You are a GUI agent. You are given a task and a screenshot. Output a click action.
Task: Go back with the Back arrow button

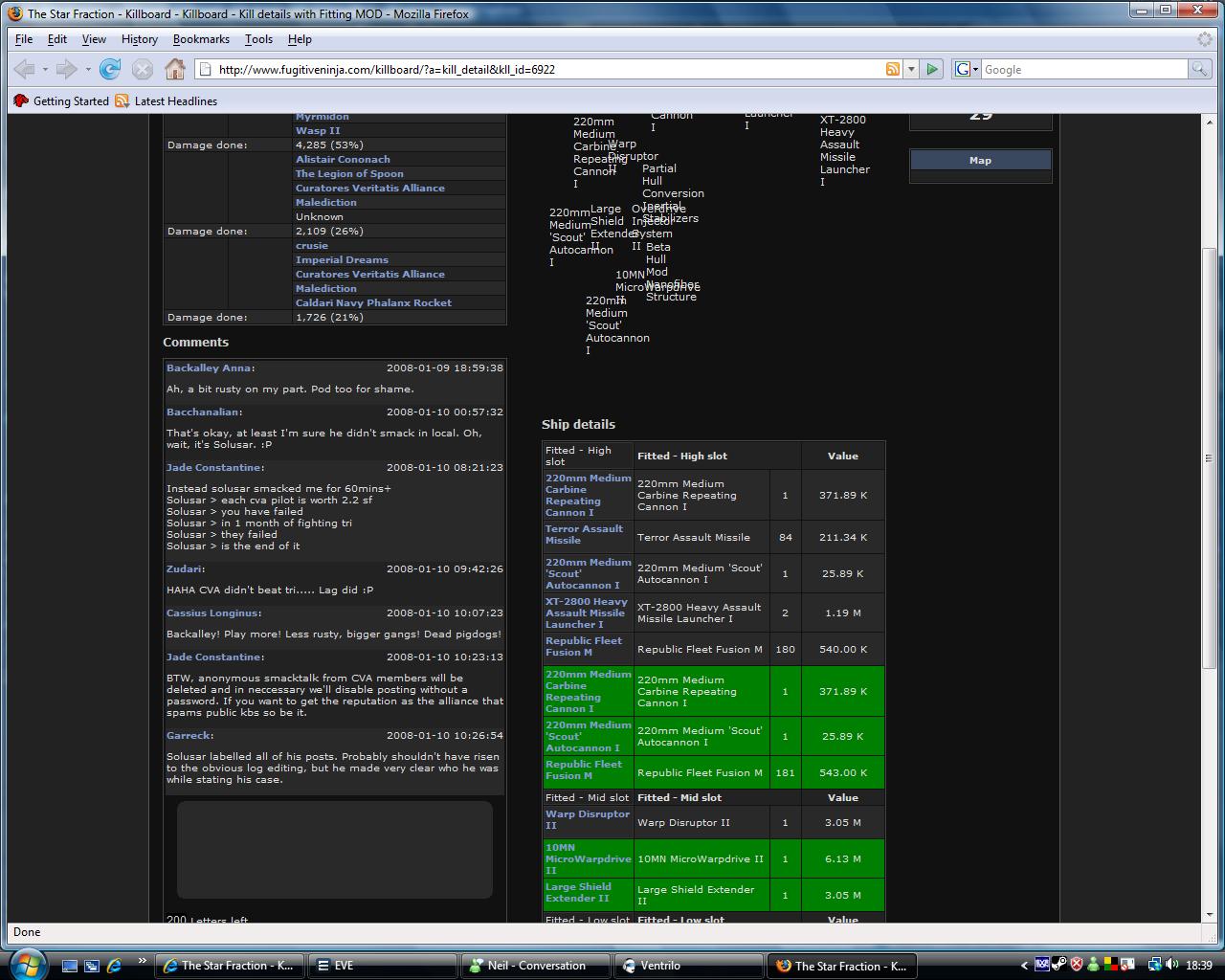pos(25,69)
